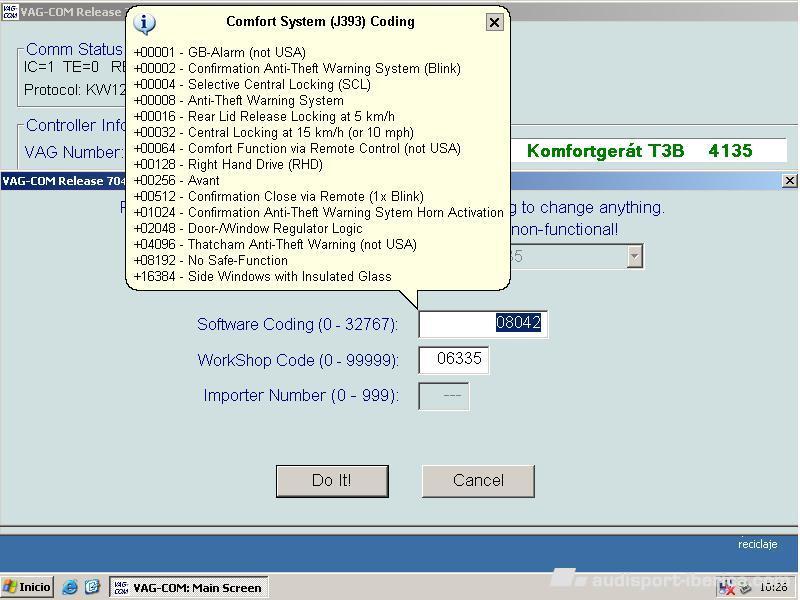800x600 pixels.
Task: Focus the Software Coding input field
Action: coord(483,323)
